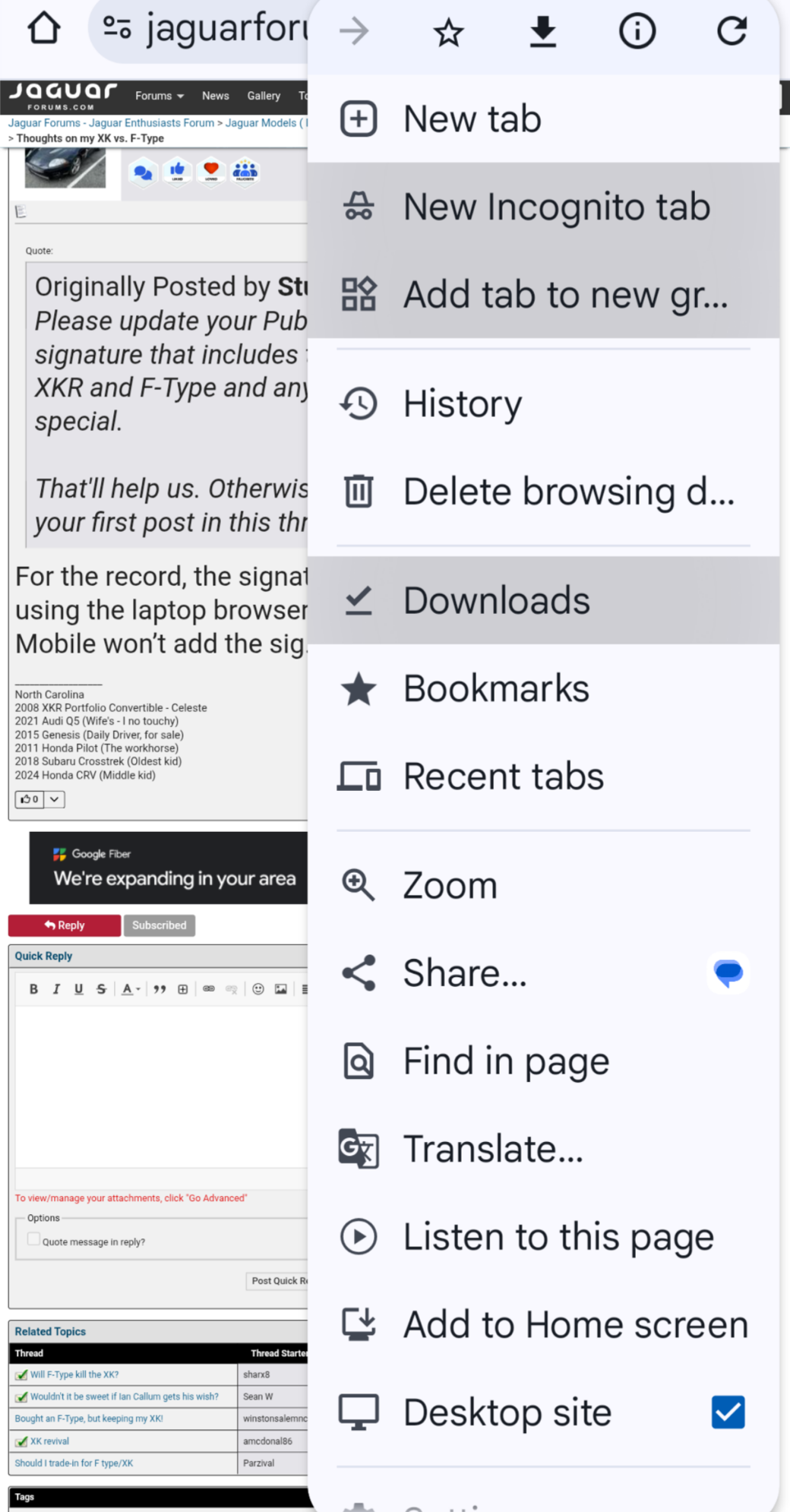Click the underline formatting icon
This screenshot has width=790, height=1512.
coord(78,988)
